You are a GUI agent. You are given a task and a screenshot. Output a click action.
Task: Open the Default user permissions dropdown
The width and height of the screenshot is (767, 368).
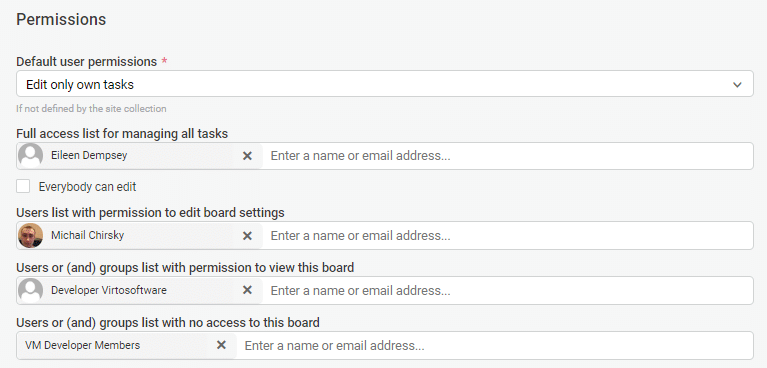click(384, 84)
